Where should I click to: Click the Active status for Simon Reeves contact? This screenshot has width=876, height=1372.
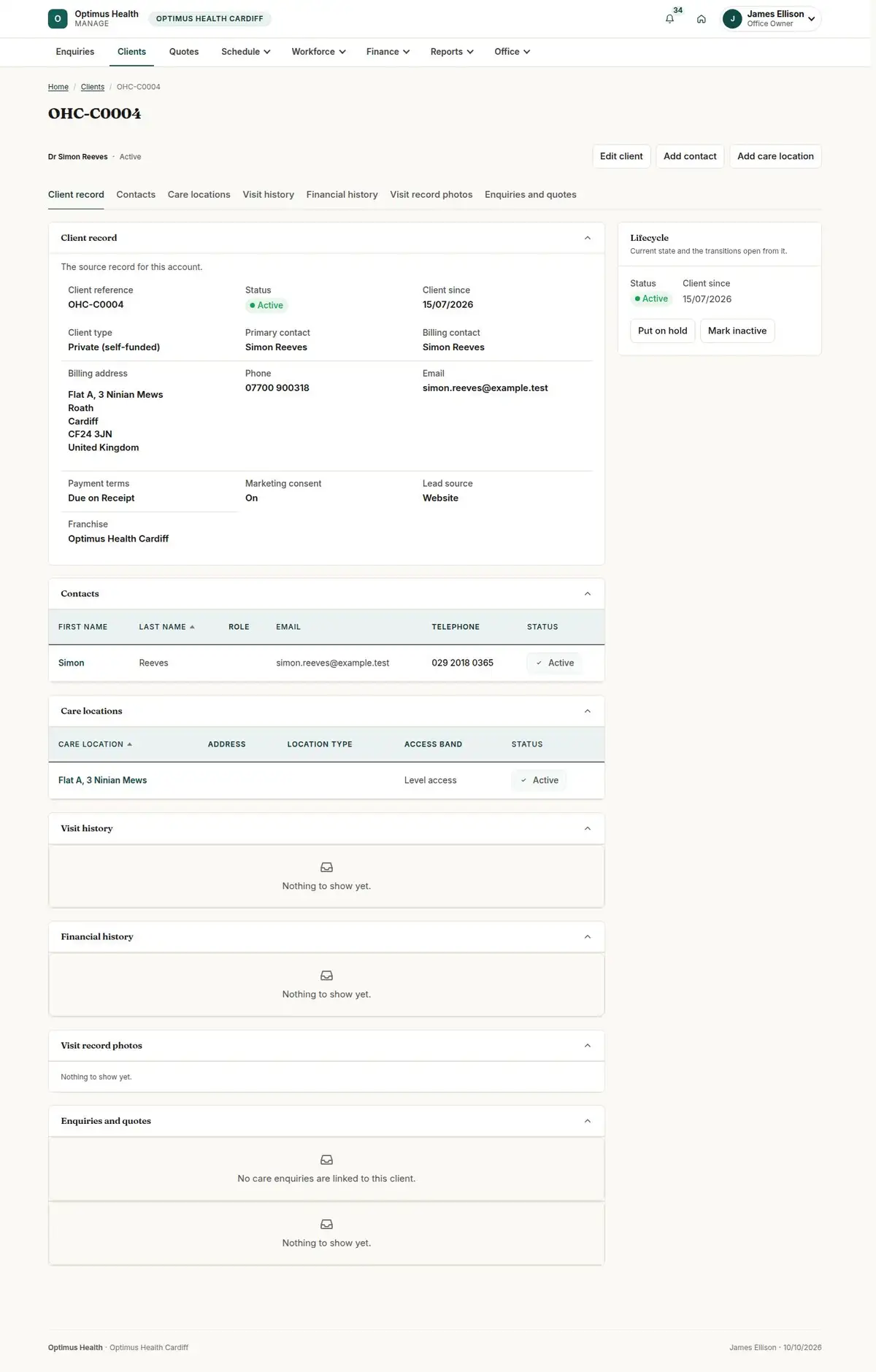point(554,663)
